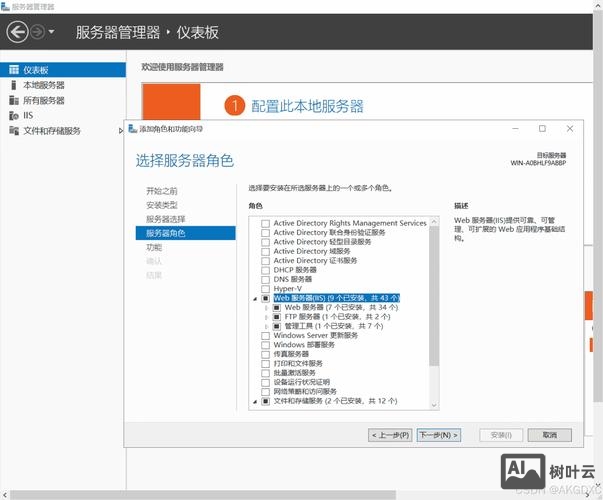Toggle FTP 服务器 checkbox
The height and width of the screenshot is (500, 603).
click(x=277, y=317)
